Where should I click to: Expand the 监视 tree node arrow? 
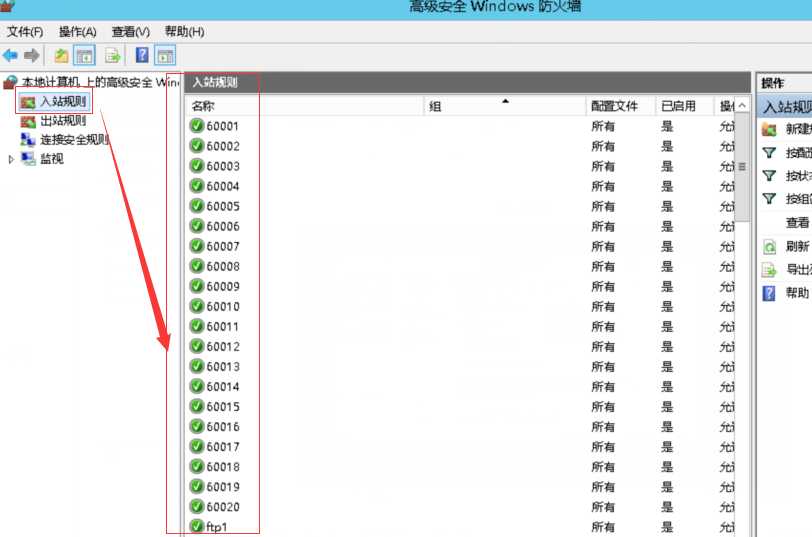click(11, 159)
